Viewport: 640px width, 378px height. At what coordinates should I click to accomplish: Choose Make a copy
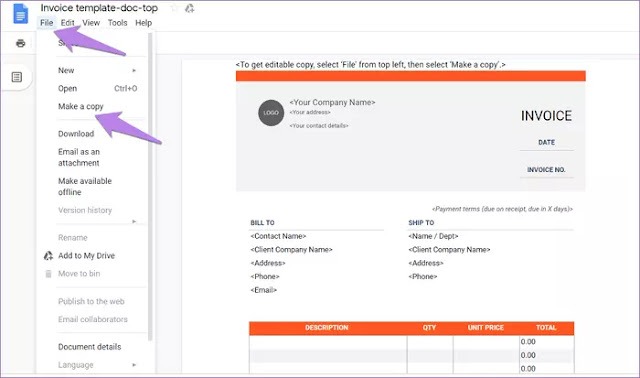(81, 107)
